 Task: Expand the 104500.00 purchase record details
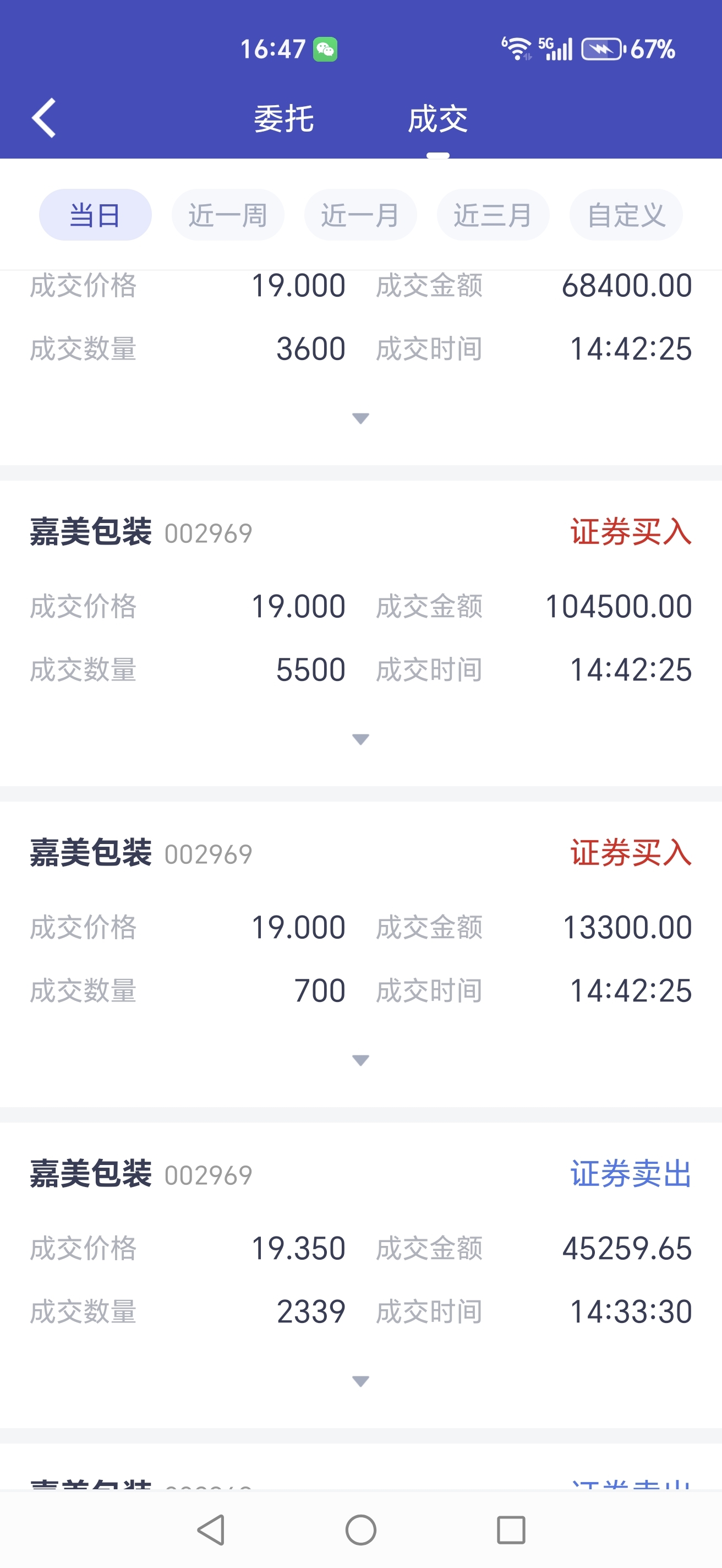(x=360, y=739)
